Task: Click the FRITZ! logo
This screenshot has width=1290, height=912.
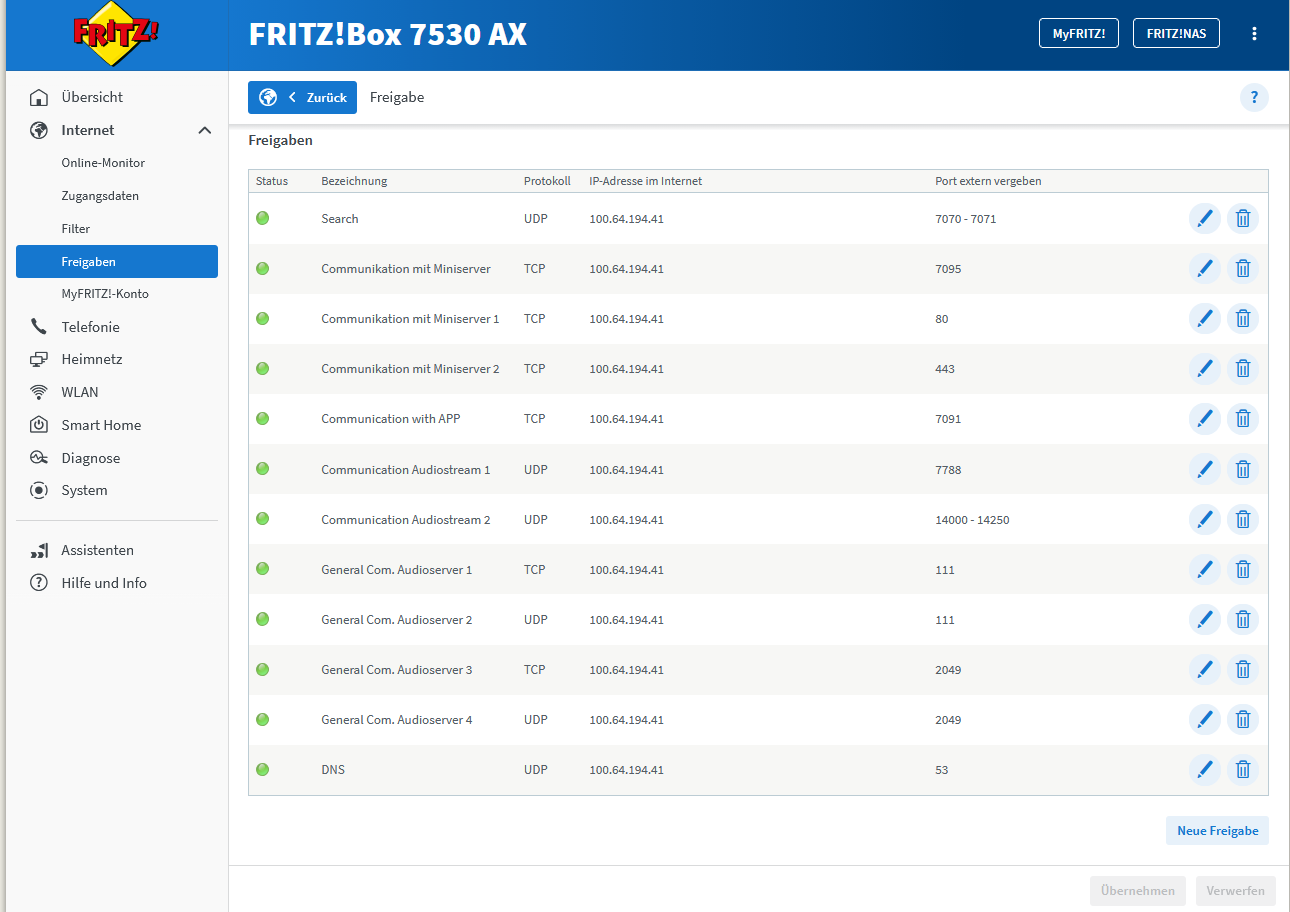Action: tap(116, 35)
